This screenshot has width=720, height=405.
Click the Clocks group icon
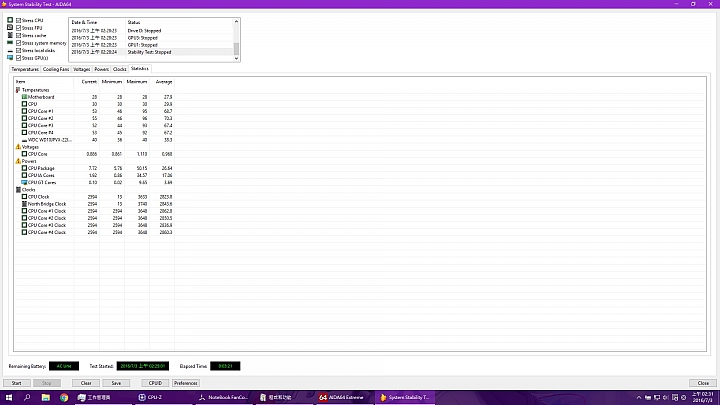(x=18, y=190)
